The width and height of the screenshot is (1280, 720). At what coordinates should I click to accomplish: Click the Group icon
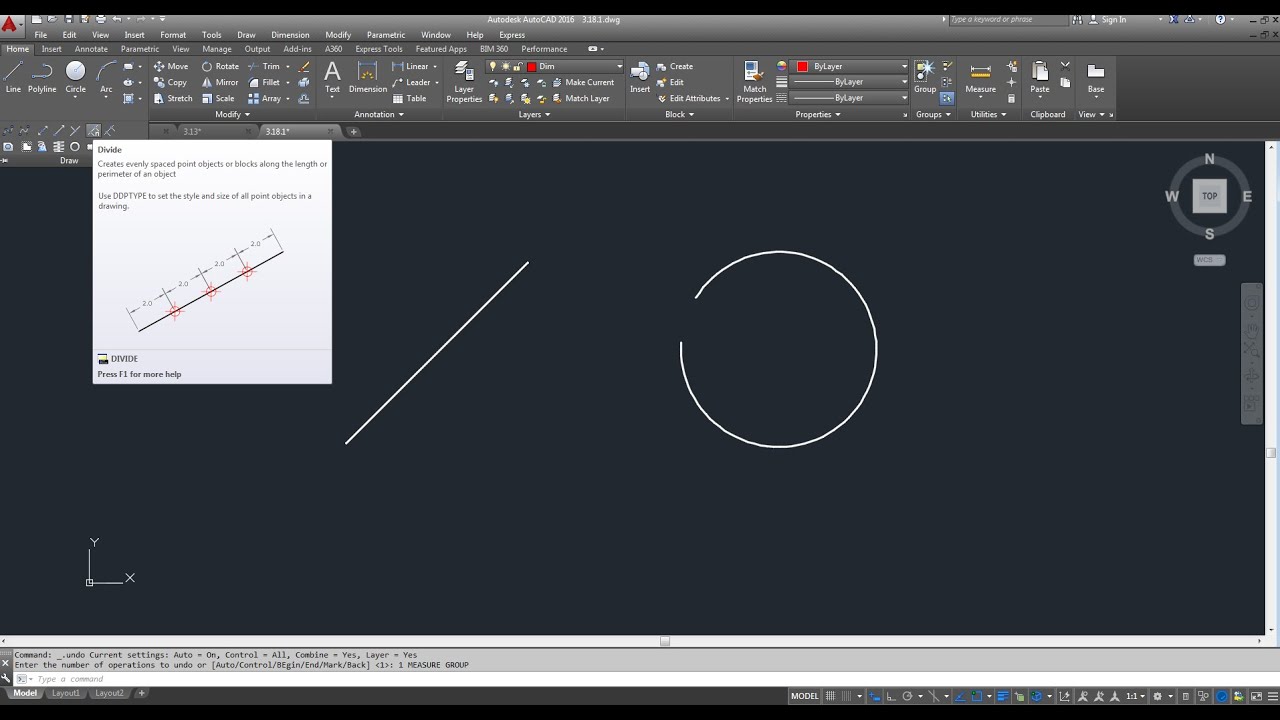click(x=925, y=76)
